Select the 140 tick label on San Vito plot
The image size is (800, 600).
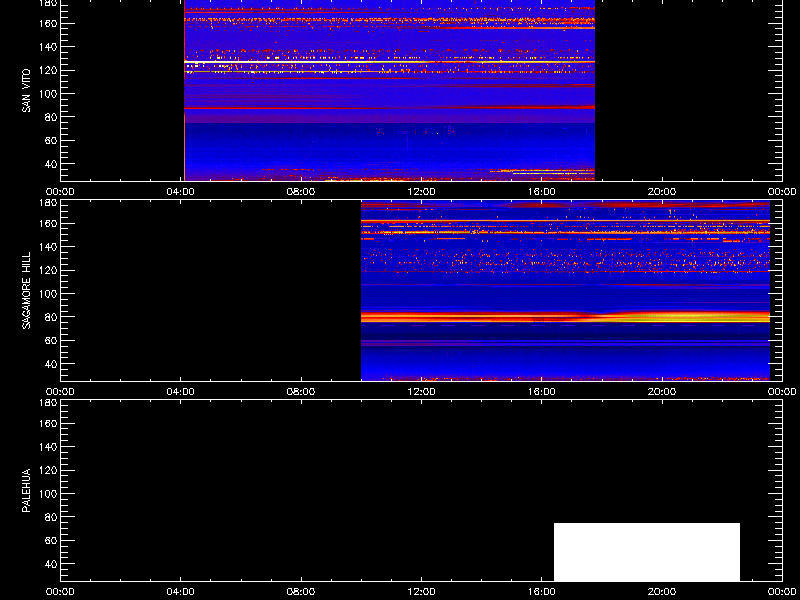tap(49, 47)
